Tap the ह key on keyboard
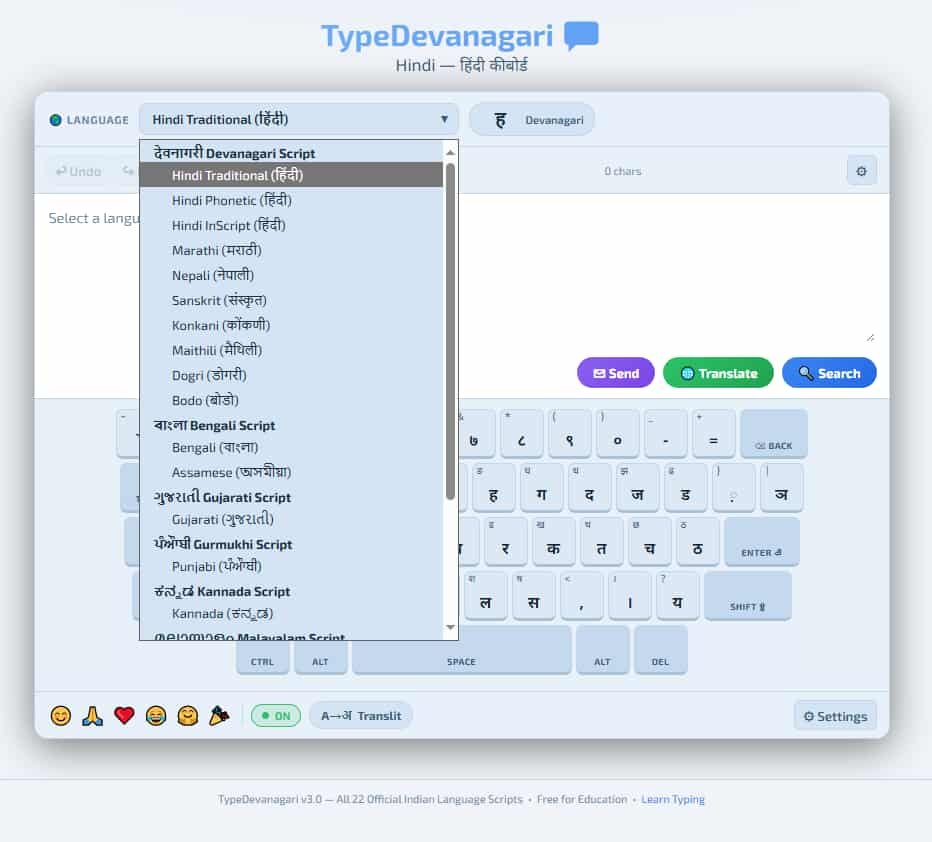This screenshot has width=932, height=842. 494,488
